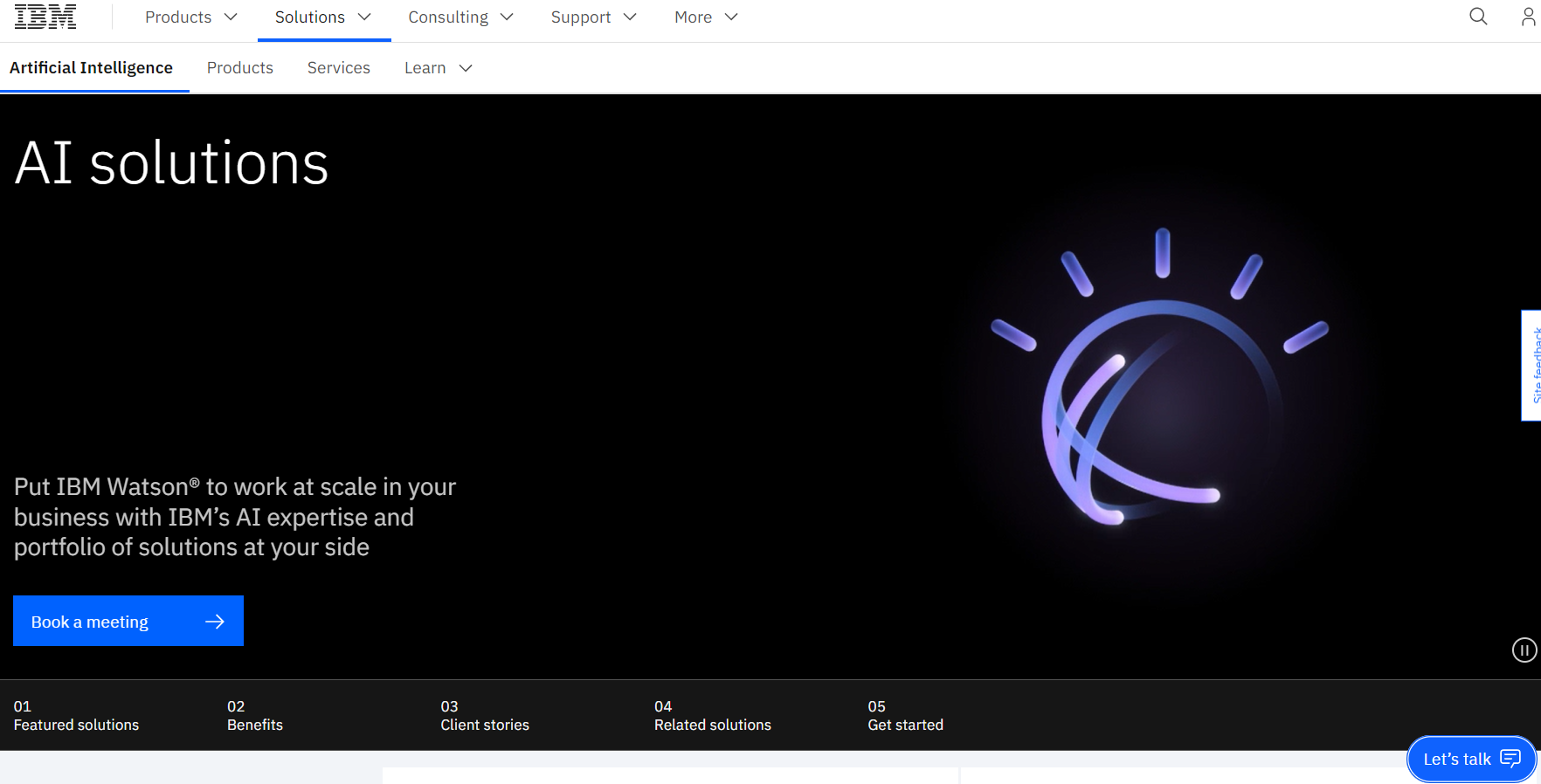Expand the Learn submenu chevron

pyautogui.click(x=466, y=68)
